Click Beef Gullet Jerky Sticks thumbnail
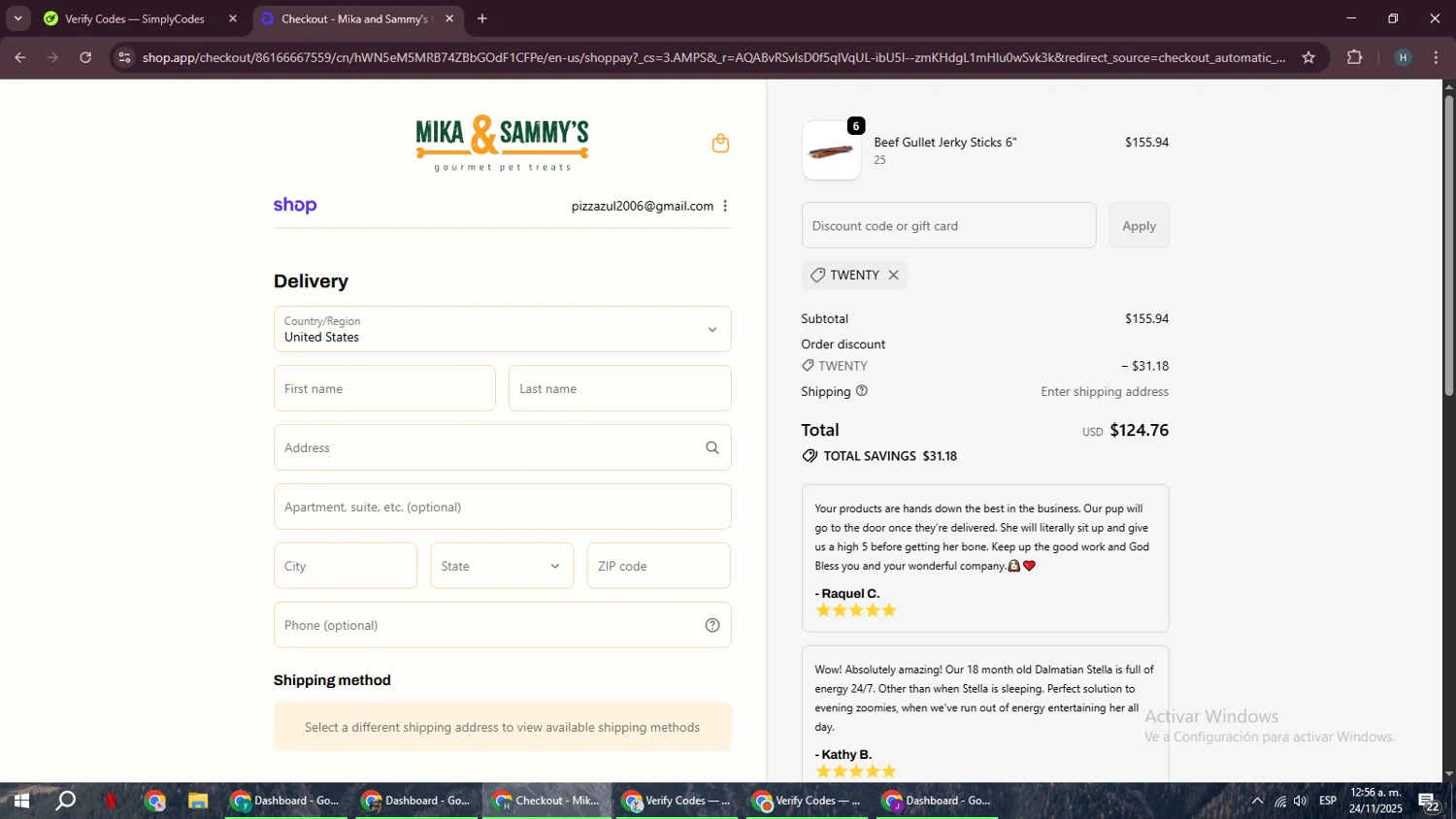This screenshot has width=1456, height=819. coord(832,150)
